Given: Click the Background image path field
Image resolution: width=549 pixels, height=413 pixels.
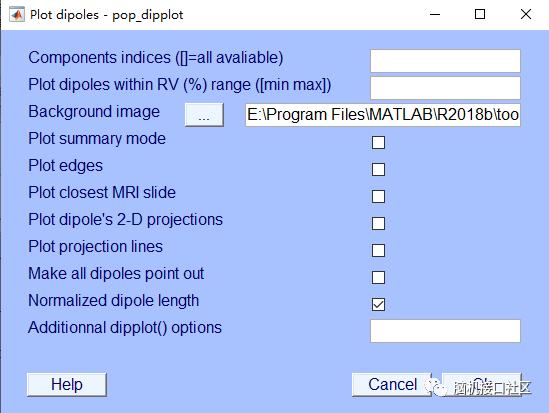Looking at the screenshot, I should pyautogui.click(x=383, y=115).
